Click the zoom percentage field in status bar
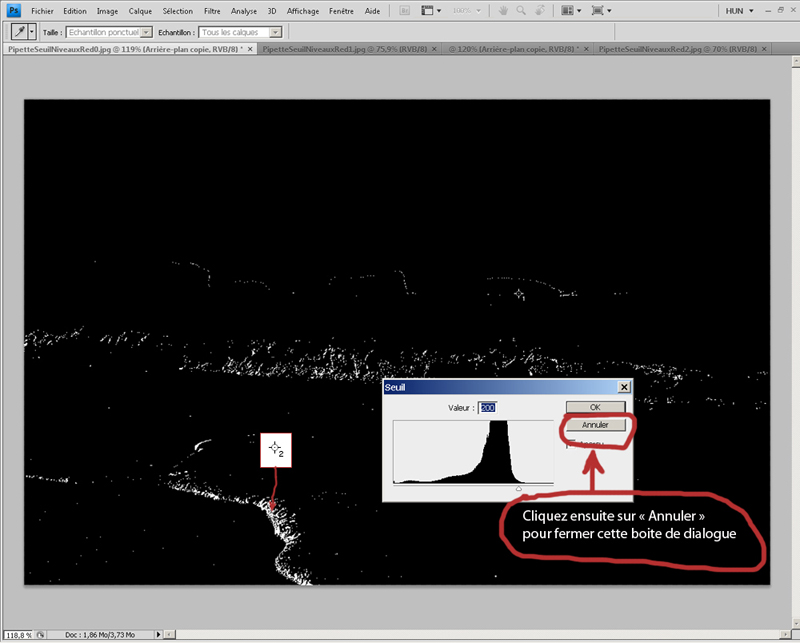The height and width of the screenshot is (643, 800). click(19, 635)
